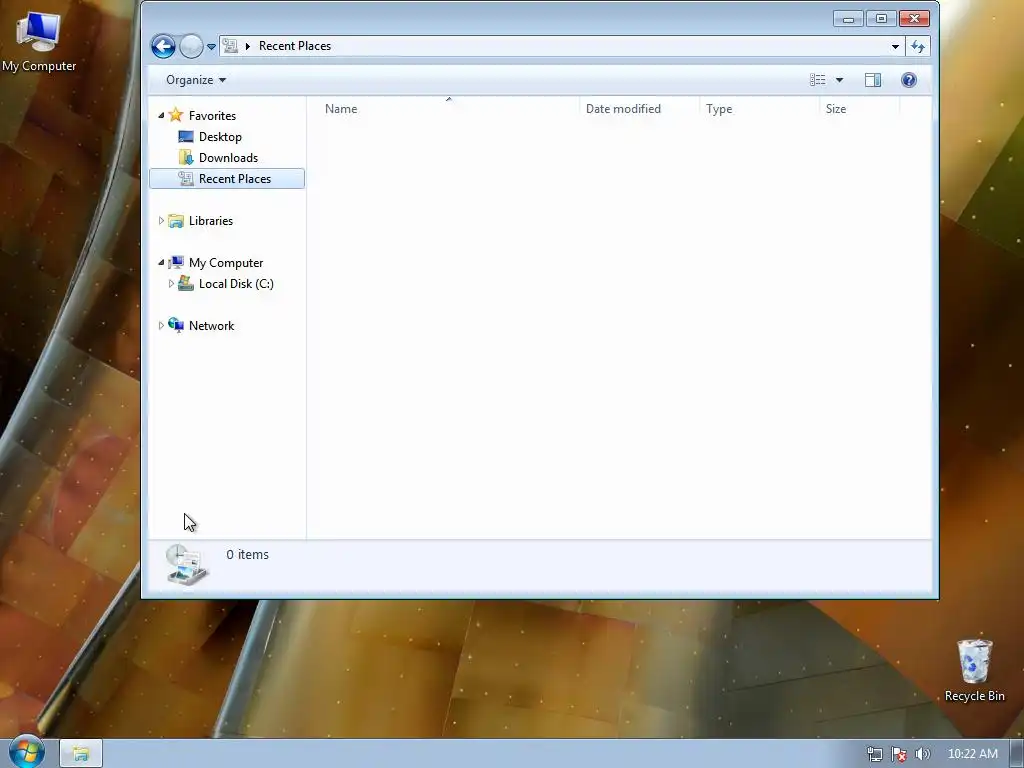Expand the Network node
1024x768 pixels.
coord(161,325)
